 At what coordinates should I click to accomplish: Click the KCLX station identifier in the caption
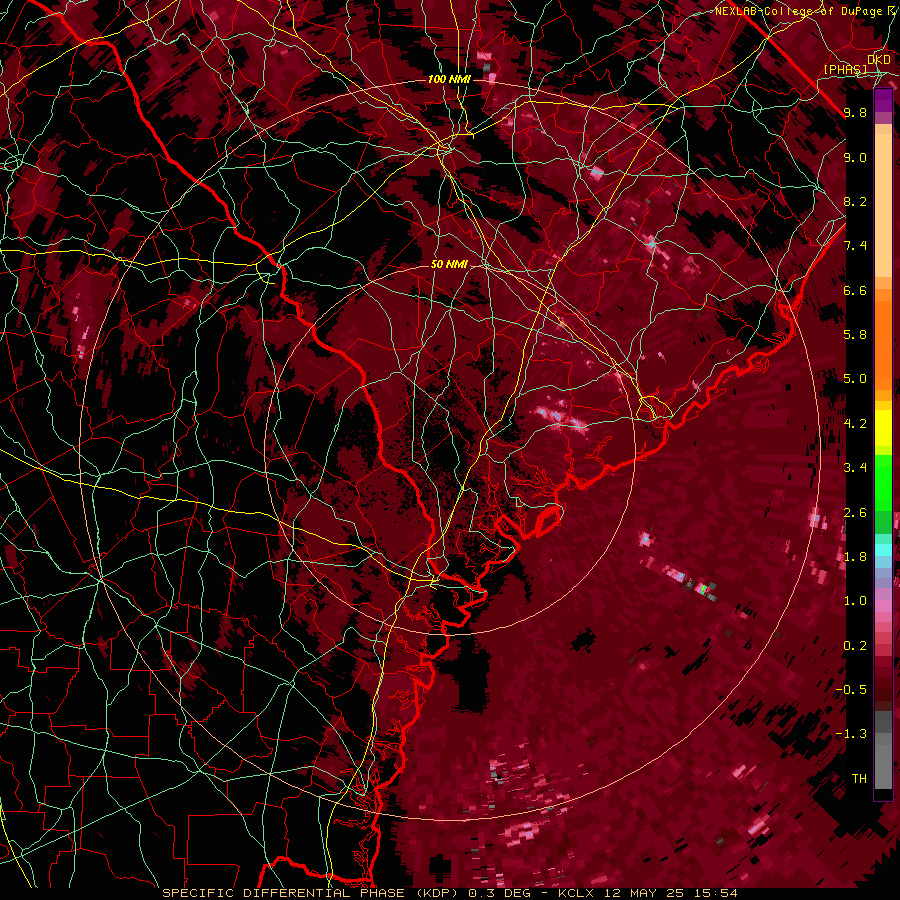coord(577,893)
